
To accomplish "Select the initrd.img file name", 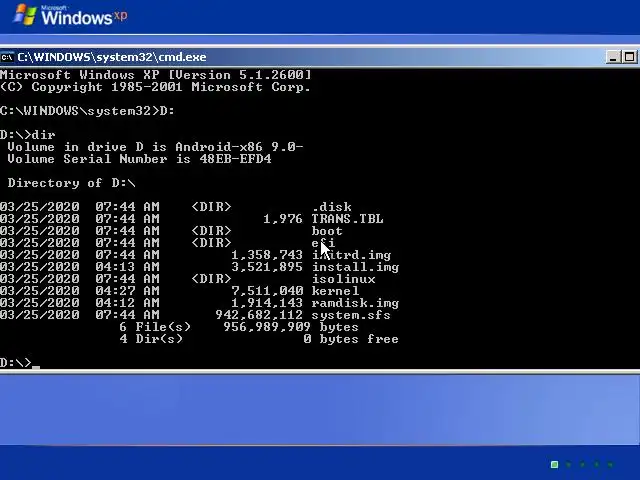I will click(351, 255).
